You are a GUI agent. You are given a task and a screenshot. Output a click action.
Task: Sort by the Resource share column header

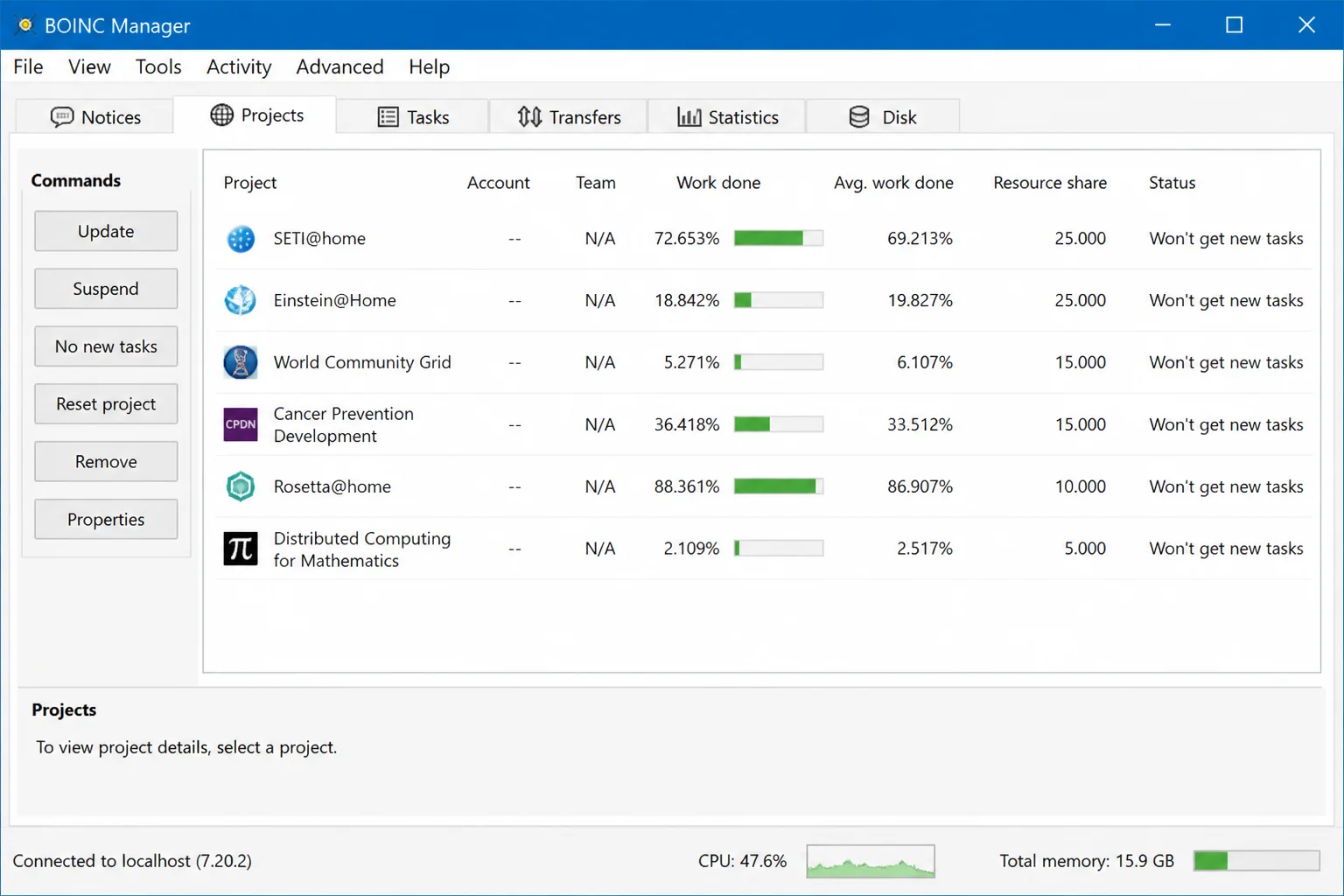tap(1050, 183)
